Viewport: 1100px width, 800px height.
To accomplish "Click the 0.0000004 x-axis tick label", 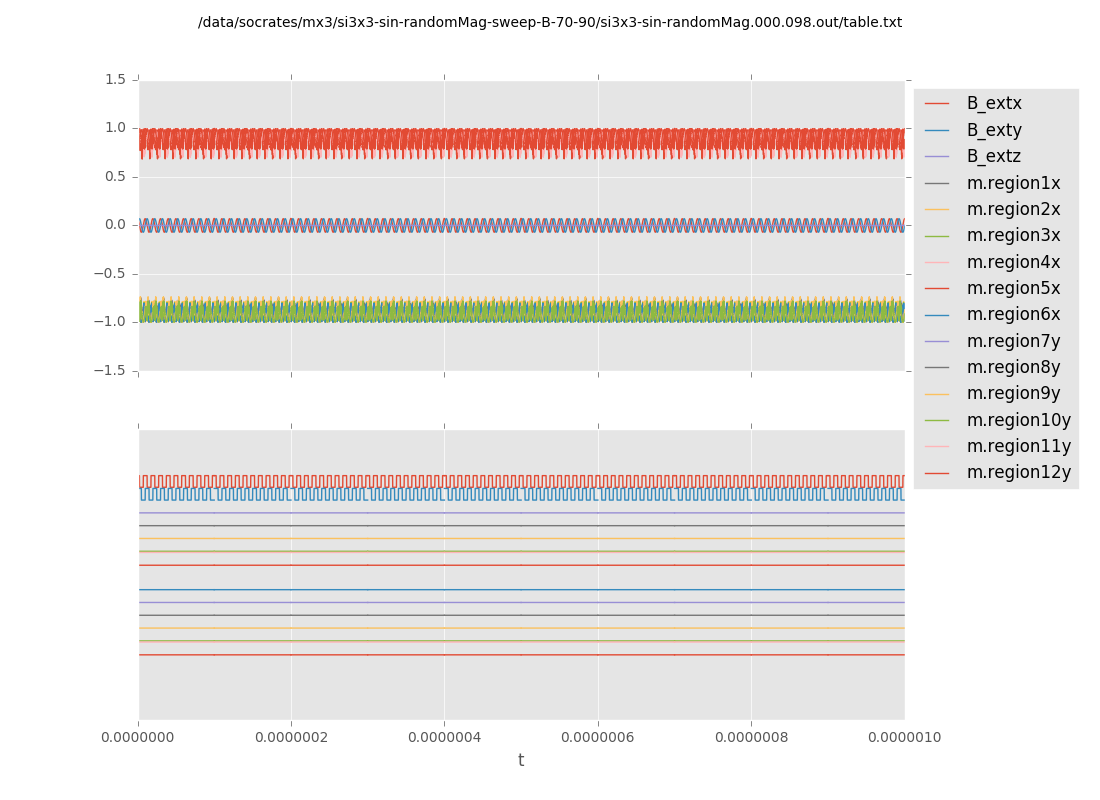I will [x=444, y=738].
